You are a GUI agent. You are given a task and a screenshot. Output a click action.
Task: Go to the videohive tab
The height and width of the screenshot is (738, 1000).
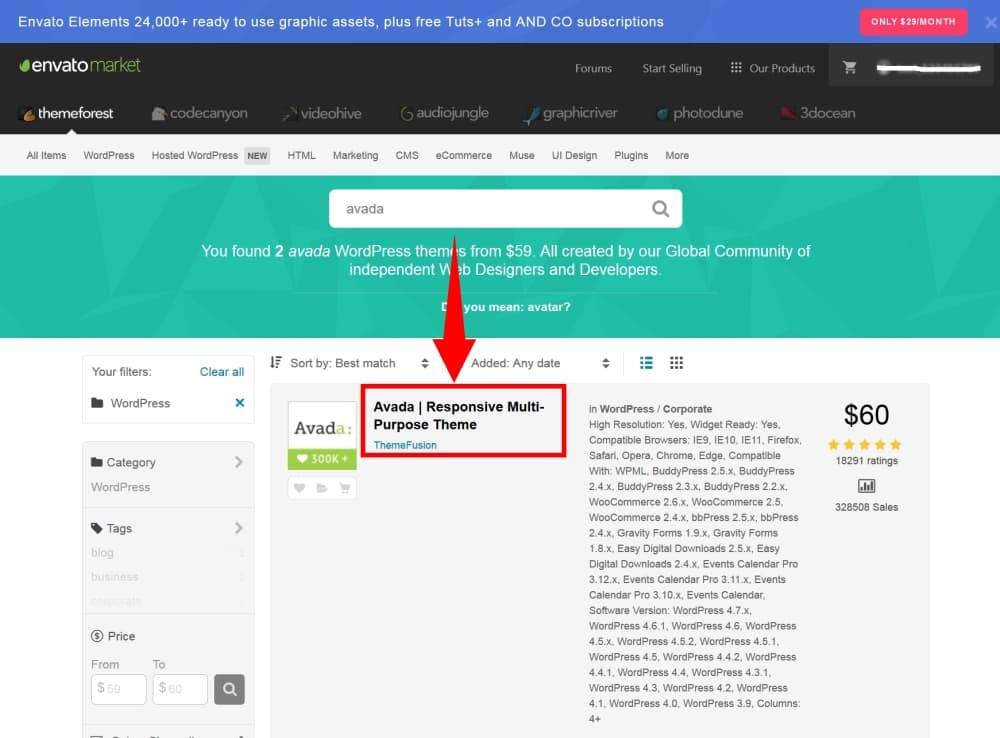[x=321, y=113]
